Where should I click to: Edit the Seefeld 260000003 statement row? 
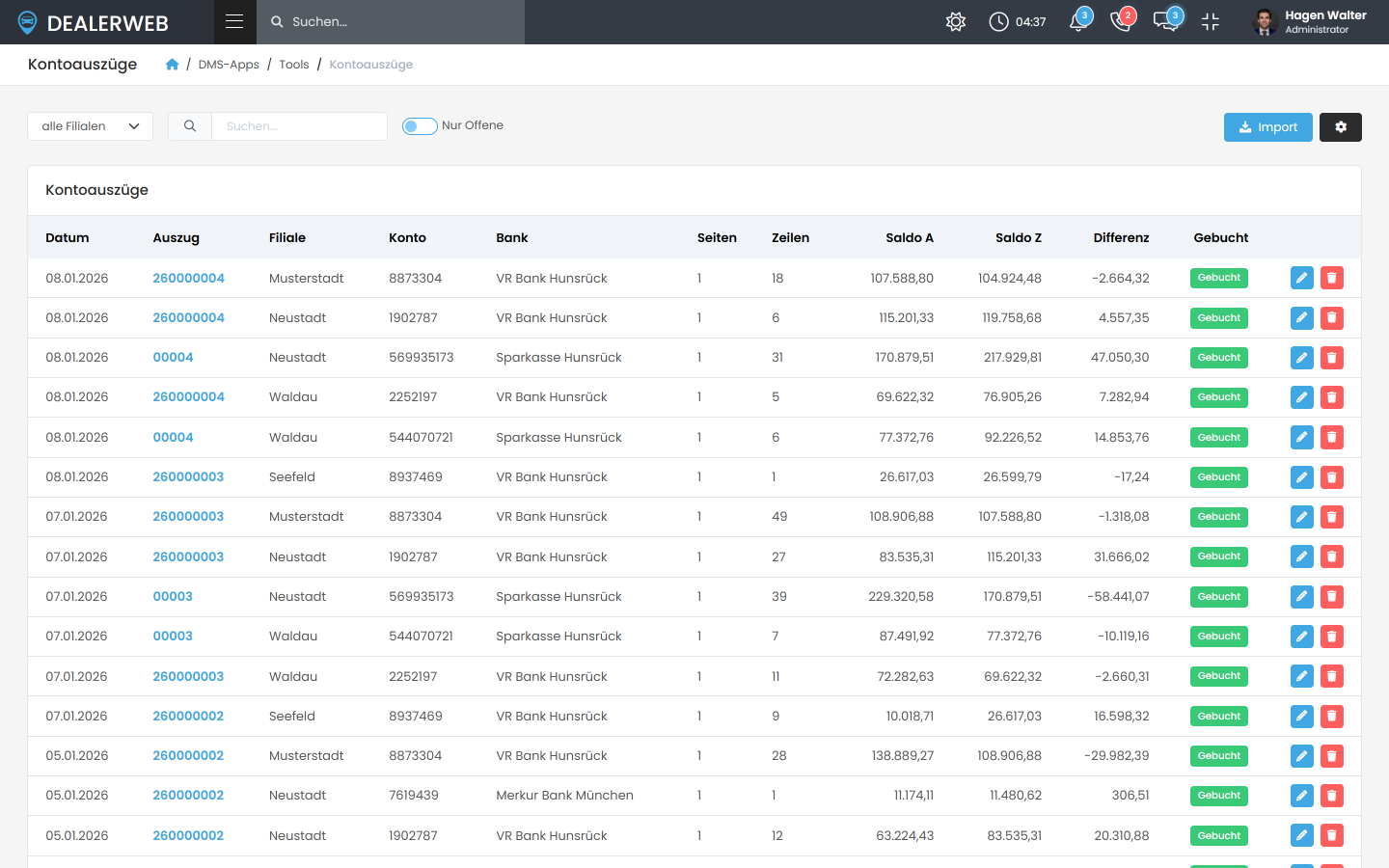(1302, 477)
